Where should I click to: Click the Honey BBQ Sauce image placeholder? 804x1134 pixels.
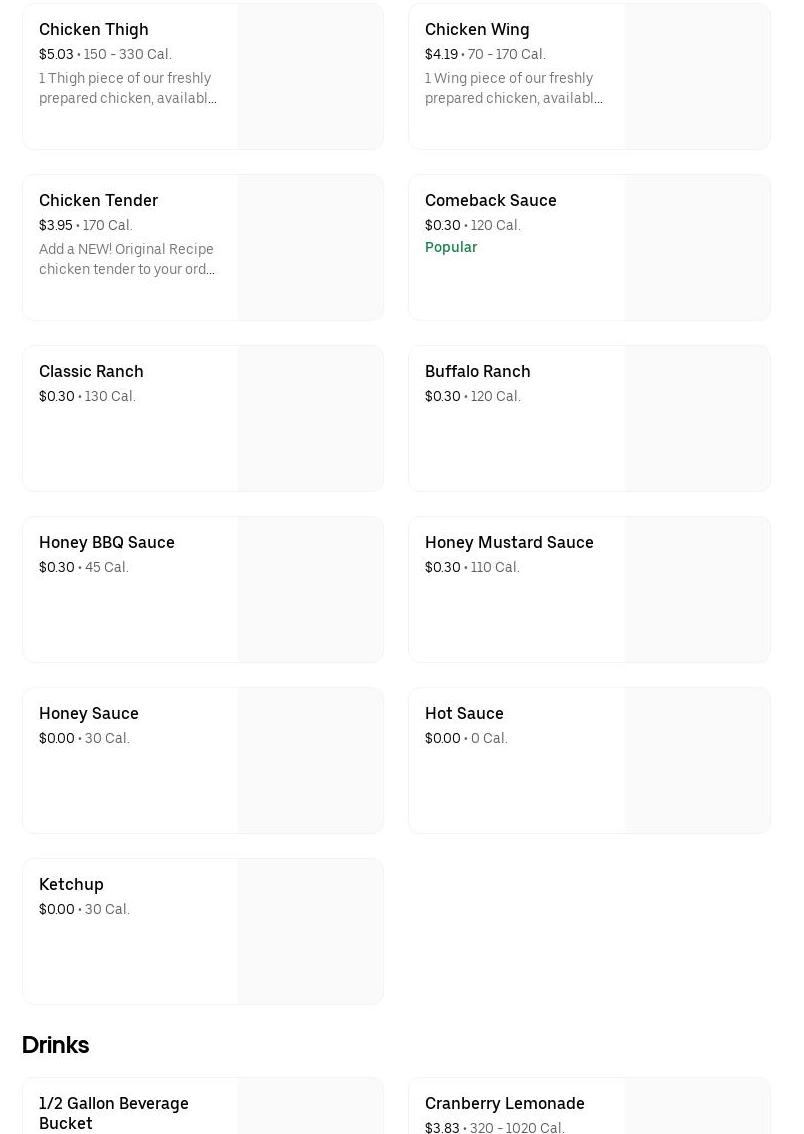pyautogui.click(x=310, y=589)
